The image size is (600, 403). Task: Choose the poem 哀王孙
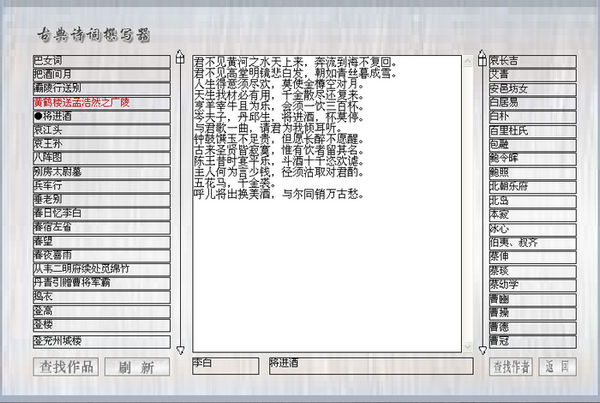coord(102,144)
